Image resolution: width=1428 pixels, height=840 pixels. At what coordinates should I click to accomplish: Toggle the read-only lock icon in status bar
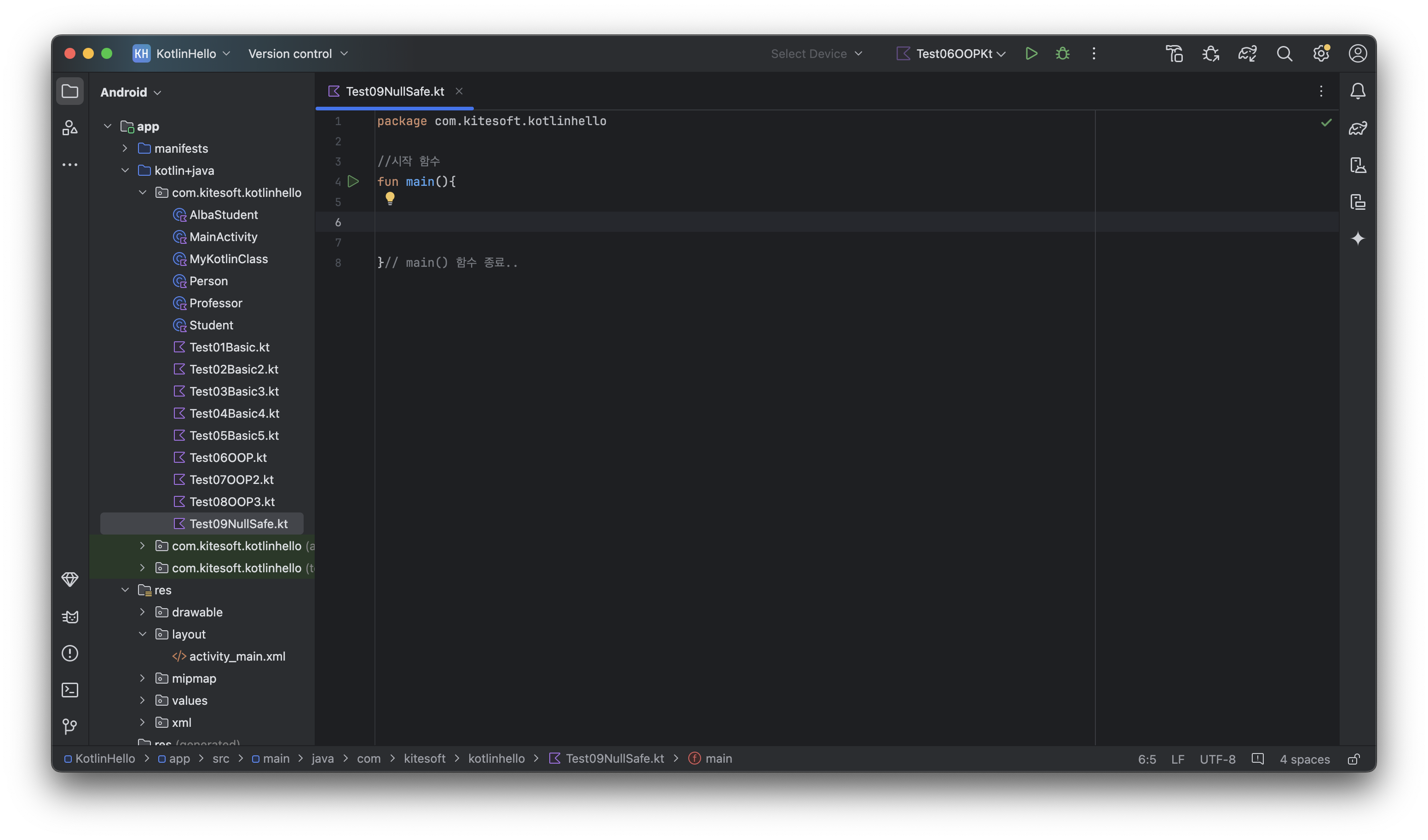[1353, 759]
